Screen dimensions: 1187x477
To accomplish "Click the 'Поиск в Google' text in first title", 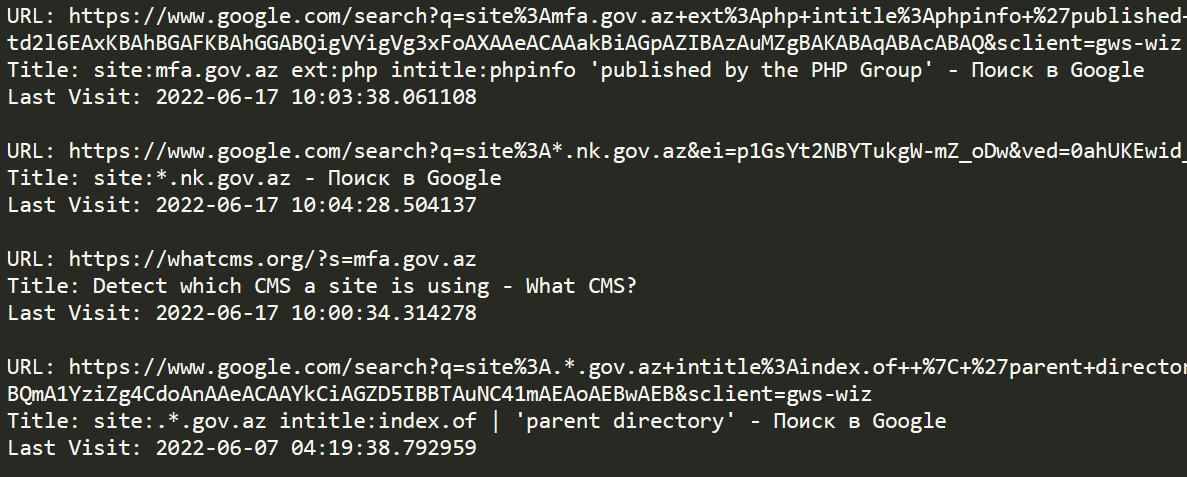I will 1058,70.
